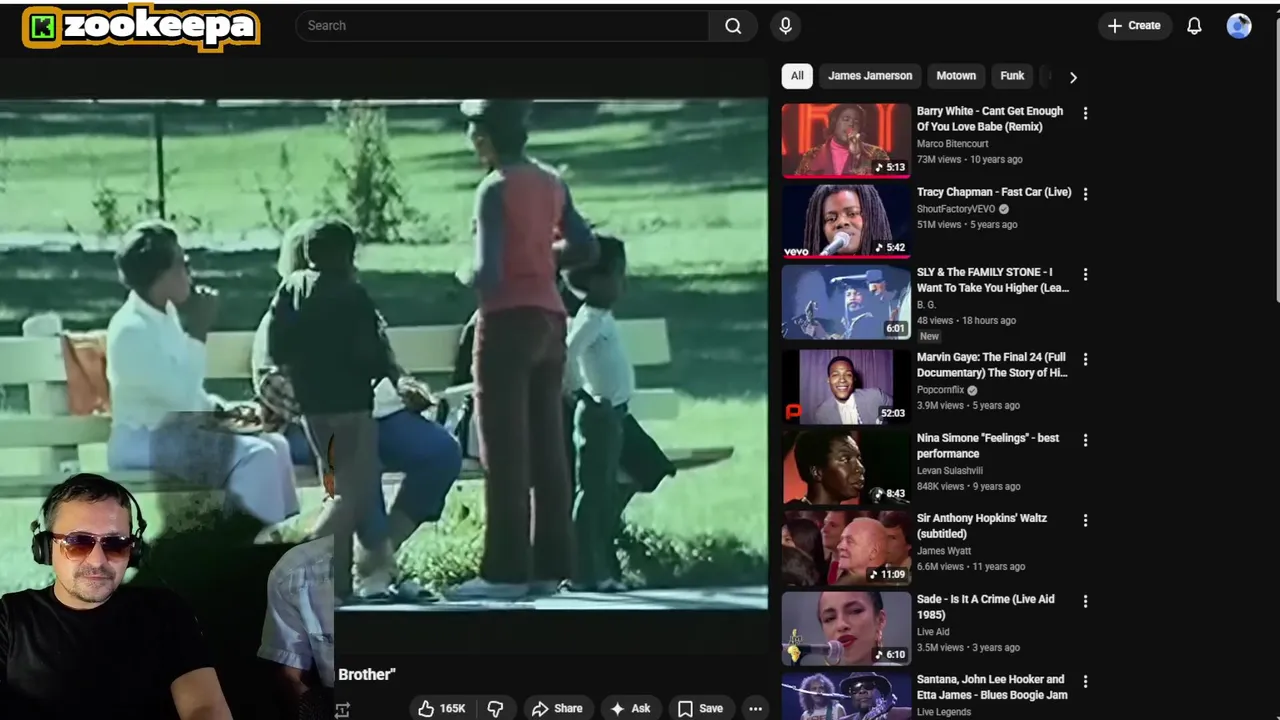Click the Ask button

pos(630,708)
